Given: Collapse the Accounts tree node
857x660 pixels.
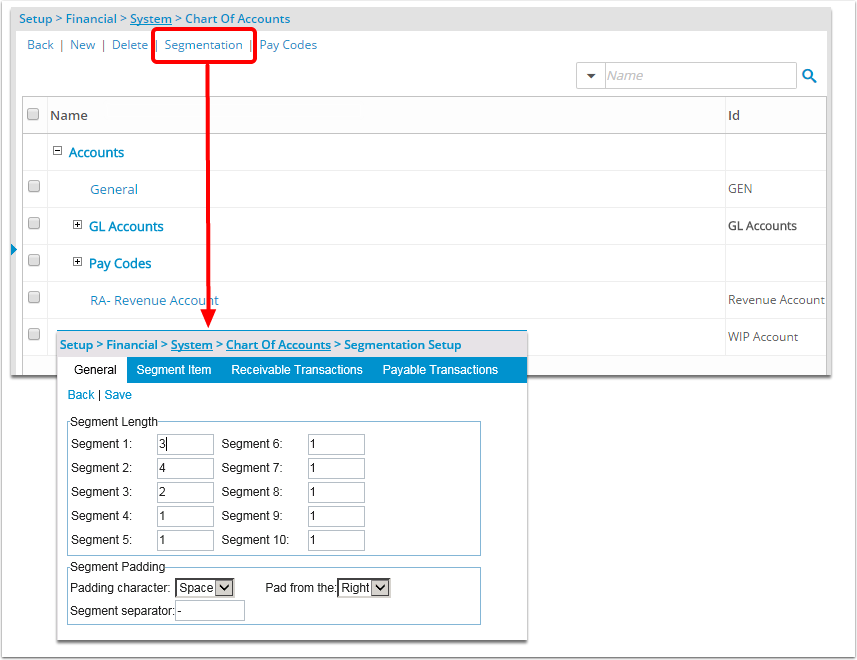Looking at the screenshot, I should point(57,151).
